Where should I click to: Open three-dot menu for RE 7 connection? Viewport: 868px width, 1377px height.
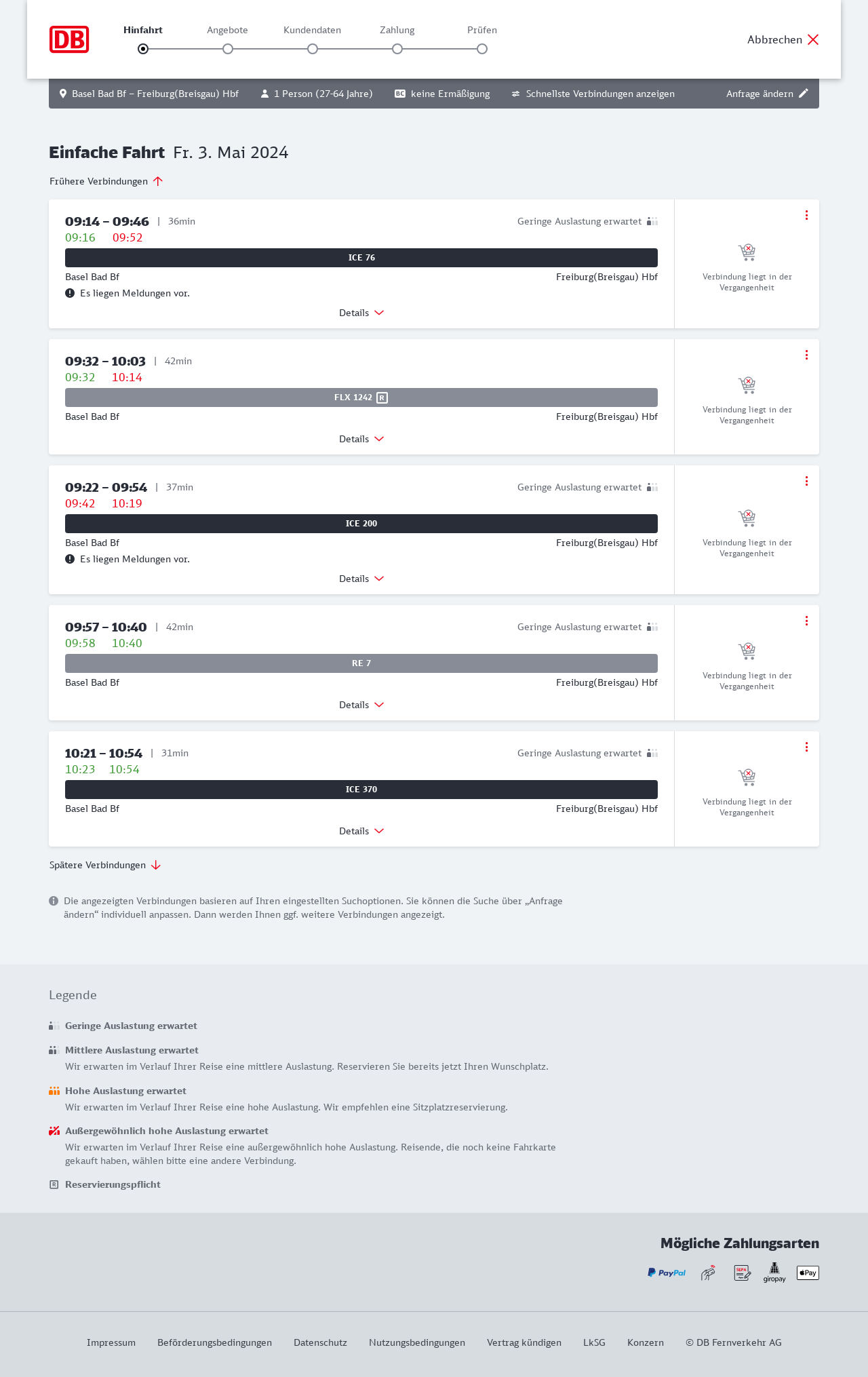[x=806, y=621]
